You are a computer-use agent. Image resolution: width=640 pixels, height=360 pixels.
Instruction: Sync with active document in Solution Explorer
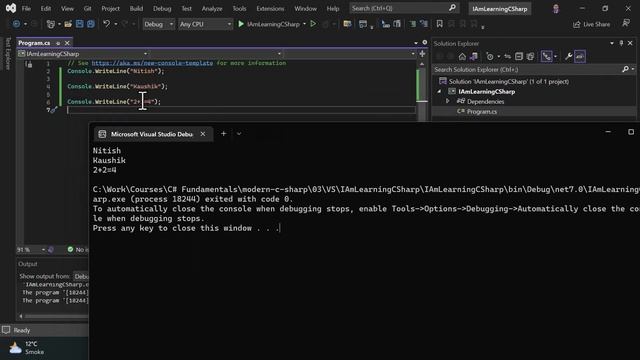tap(507, 57)
